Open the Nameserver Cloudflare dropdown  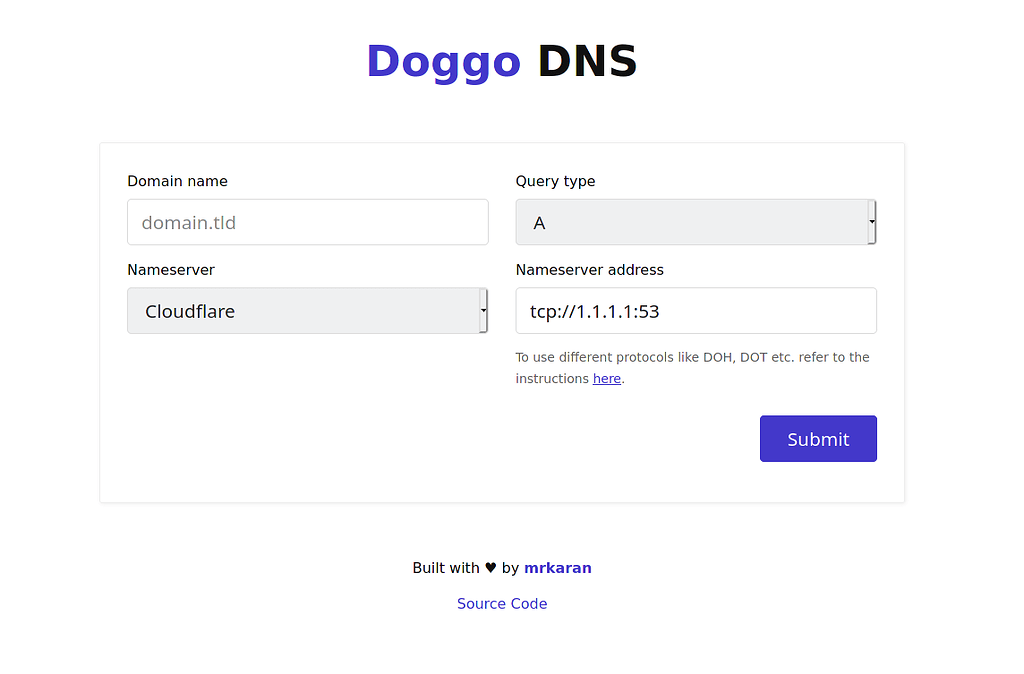click(x=308, y=311)
